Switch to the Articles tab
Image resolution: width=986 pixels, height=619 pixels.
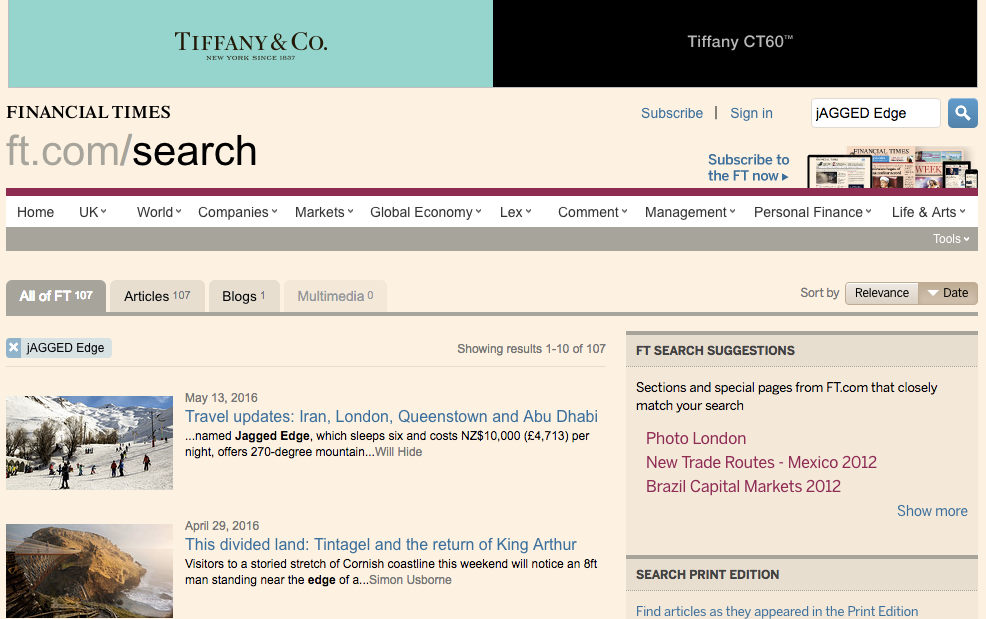point(157,296)
